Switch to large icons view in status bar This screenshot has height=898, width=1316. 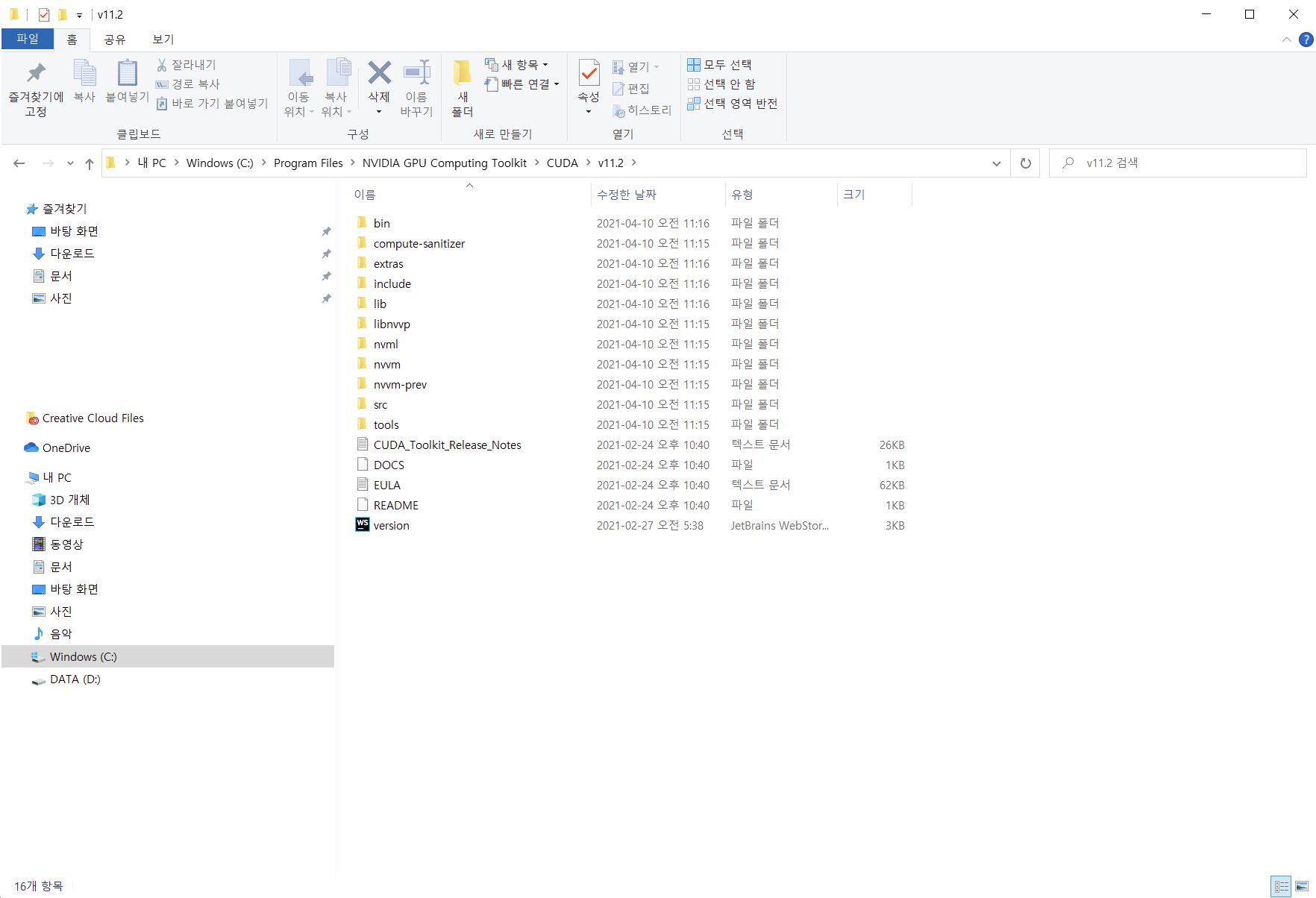[1303, 887]
